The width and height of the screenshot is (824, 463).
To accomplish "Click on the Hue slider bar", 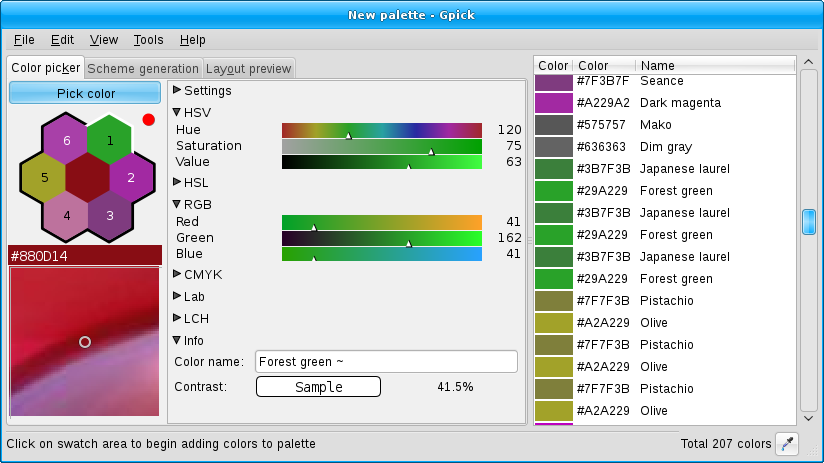I will coord(382,130).
